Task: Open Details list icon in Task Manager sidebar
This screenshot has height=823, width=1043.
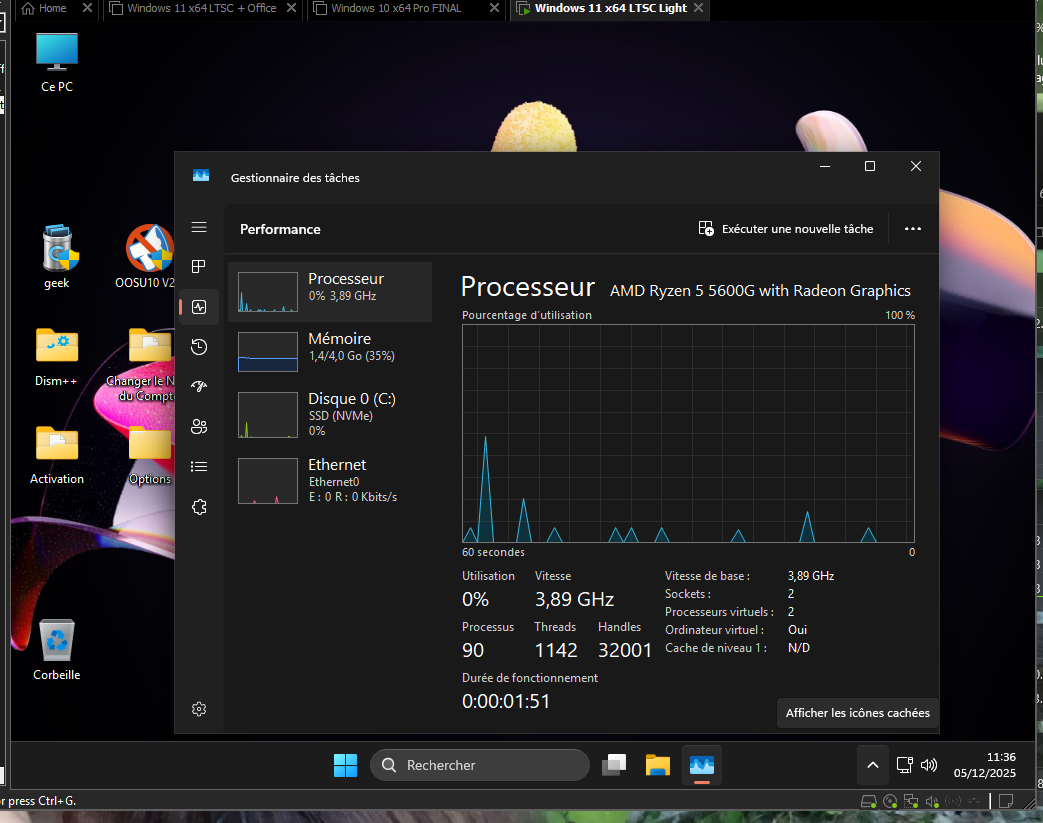Action: [199, 466]
